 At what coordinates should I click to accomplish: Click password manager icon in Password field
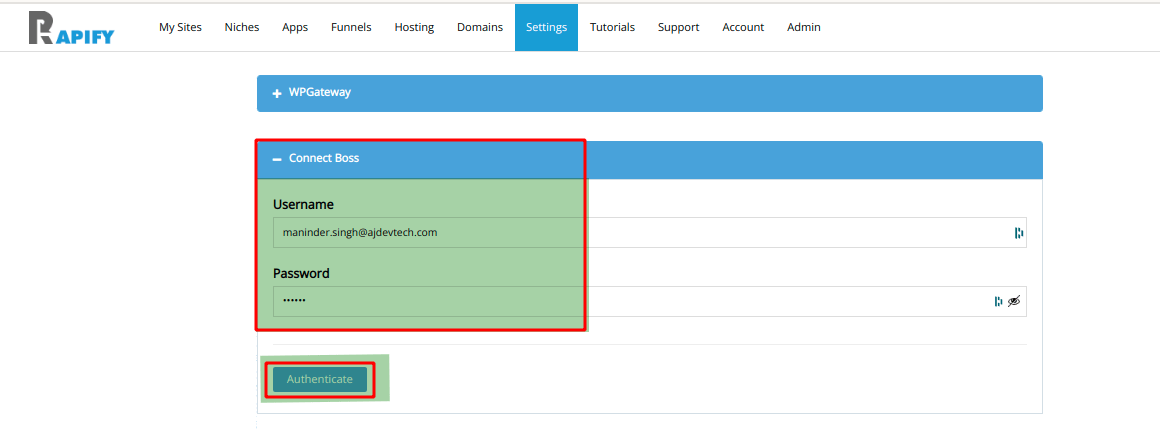pyautogui.click(x=998, y=301)
